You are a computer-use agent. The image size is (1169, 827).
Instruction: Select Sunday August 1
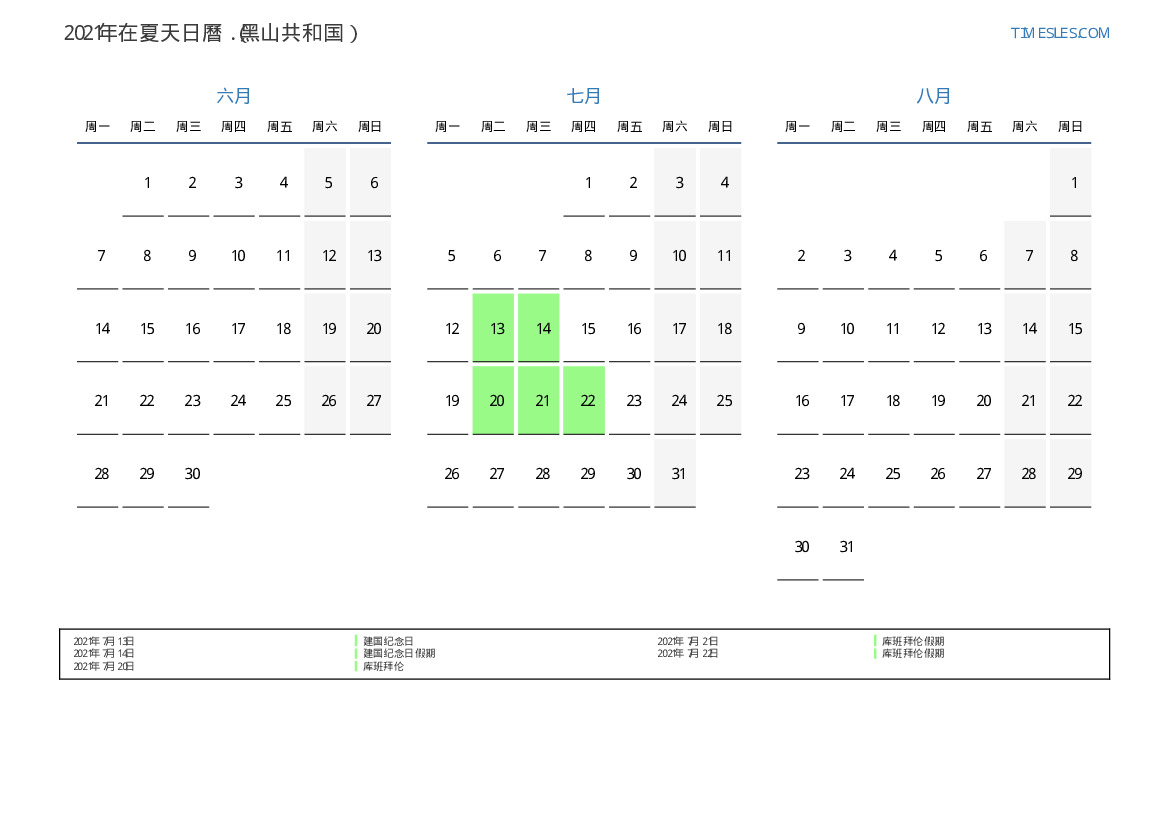(1074, 183)
